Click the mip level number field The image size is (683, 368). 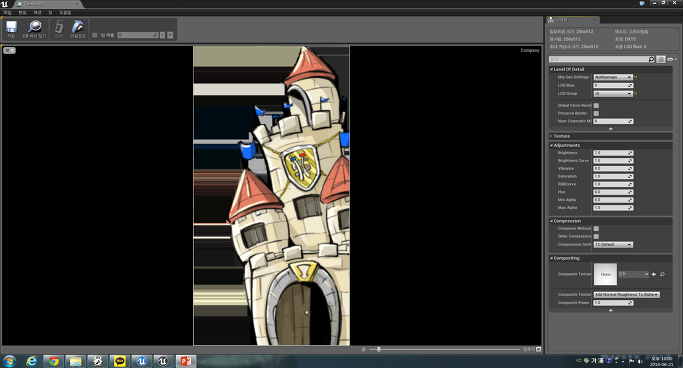(138, 35)
